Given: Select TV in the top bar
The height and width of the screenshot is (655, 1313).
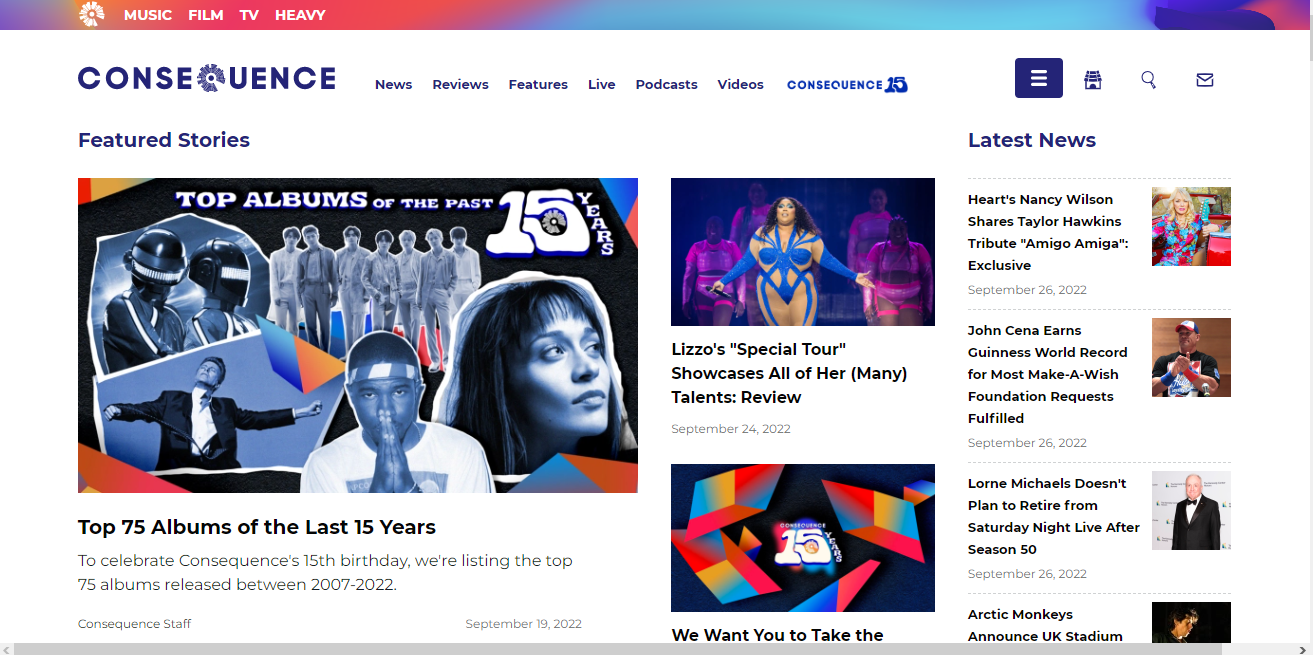Looking at the screenshot, I should [x=249, y=15].
